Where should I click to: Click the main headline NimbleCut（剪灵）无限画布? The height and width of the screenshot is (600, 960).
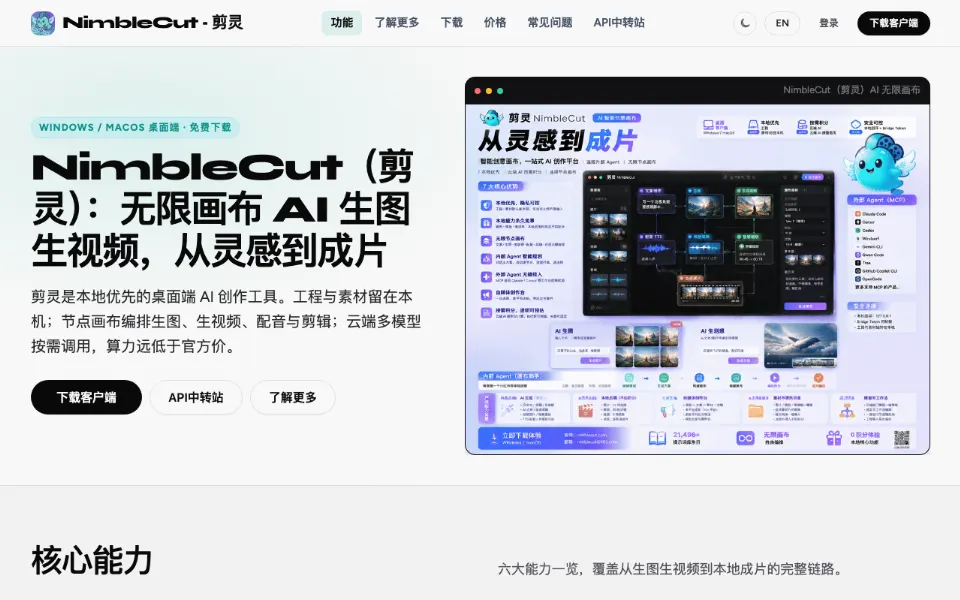[222, 208]
